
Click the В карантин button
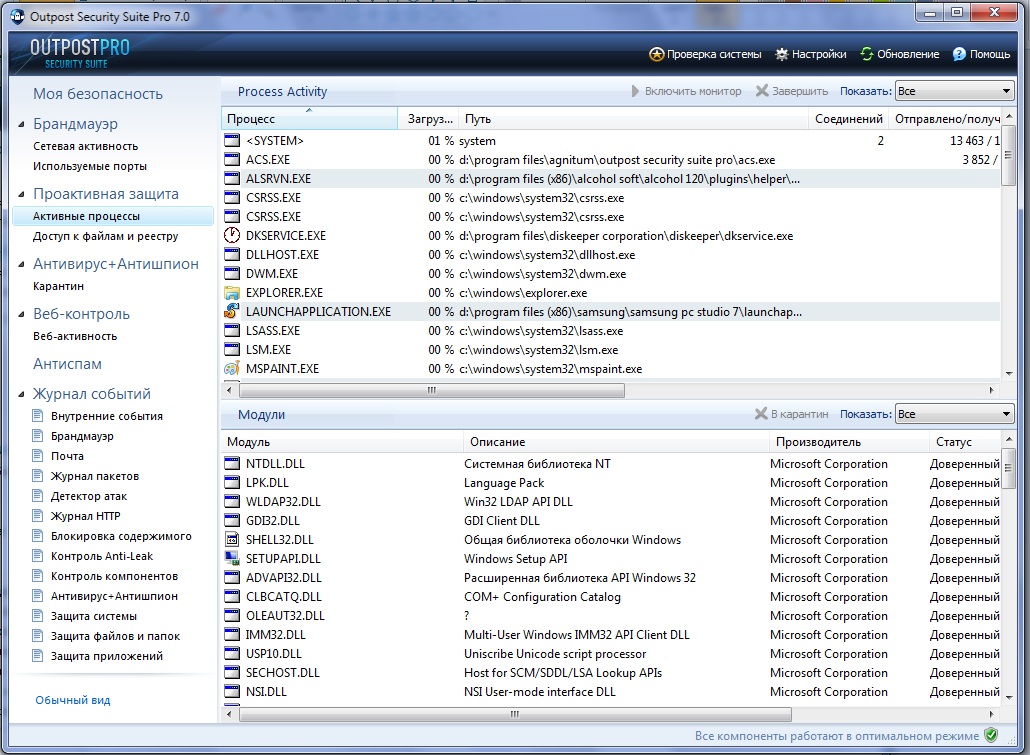[792, 414]
